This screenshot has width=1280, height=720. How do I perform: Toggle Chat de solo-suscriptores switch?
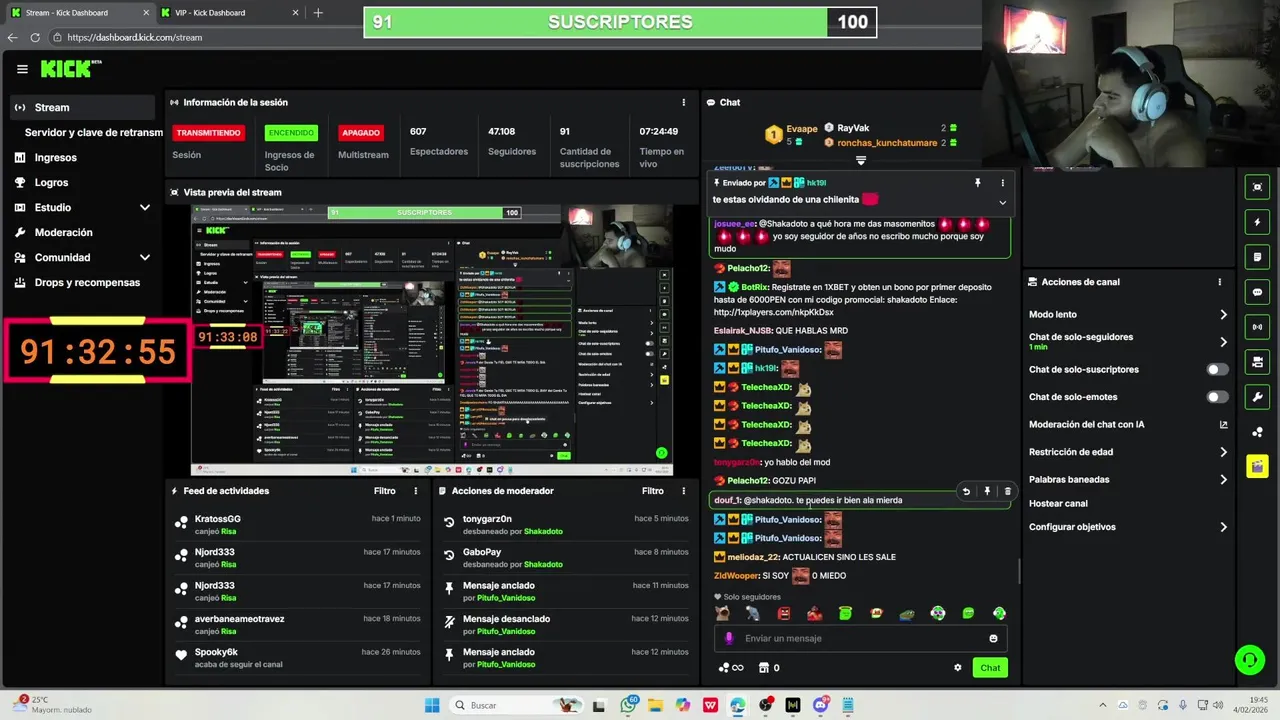[x=1217, y=369]
